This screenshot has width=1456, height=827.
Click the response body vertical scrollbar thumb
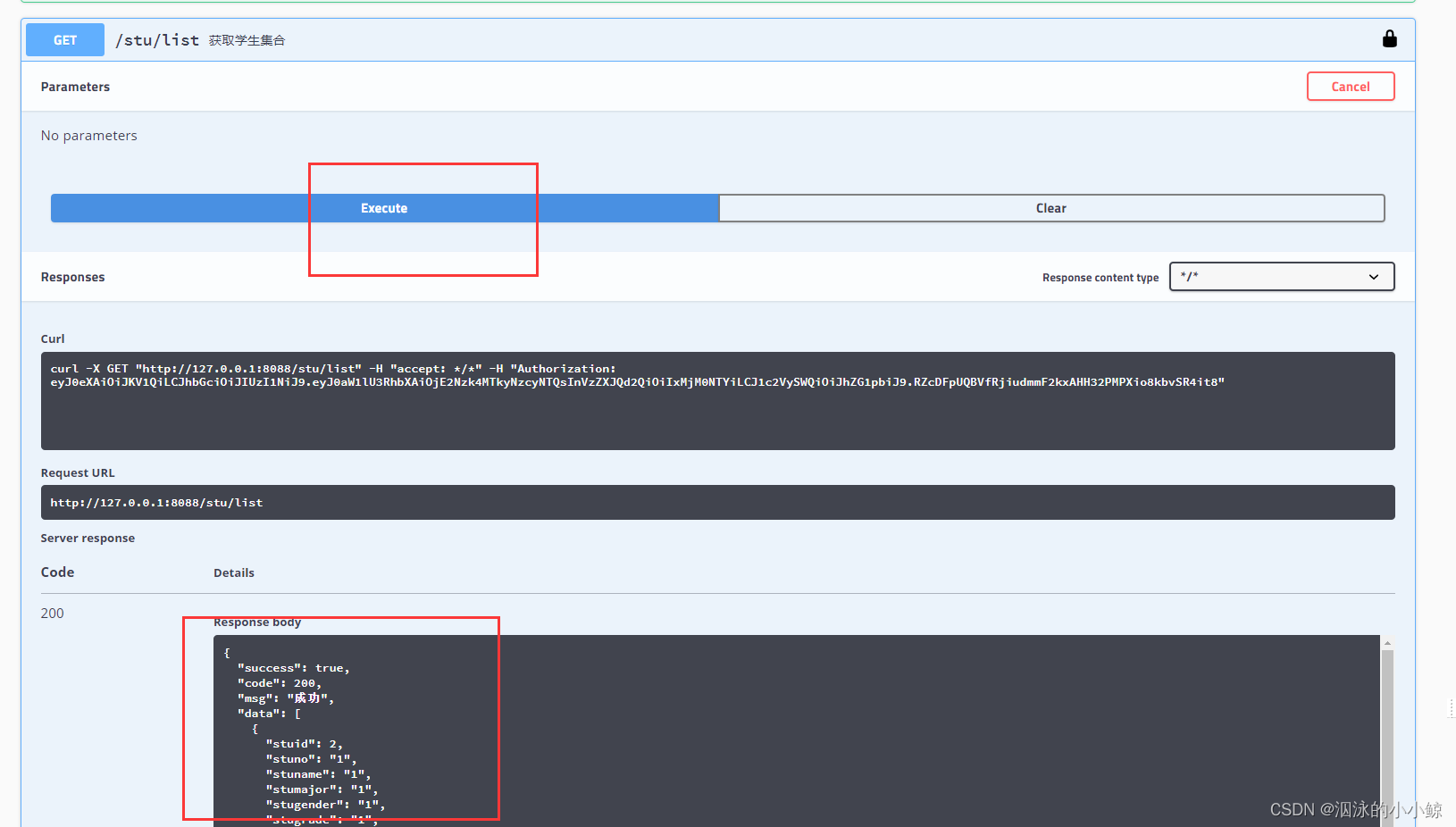[x=1387, y=738]
